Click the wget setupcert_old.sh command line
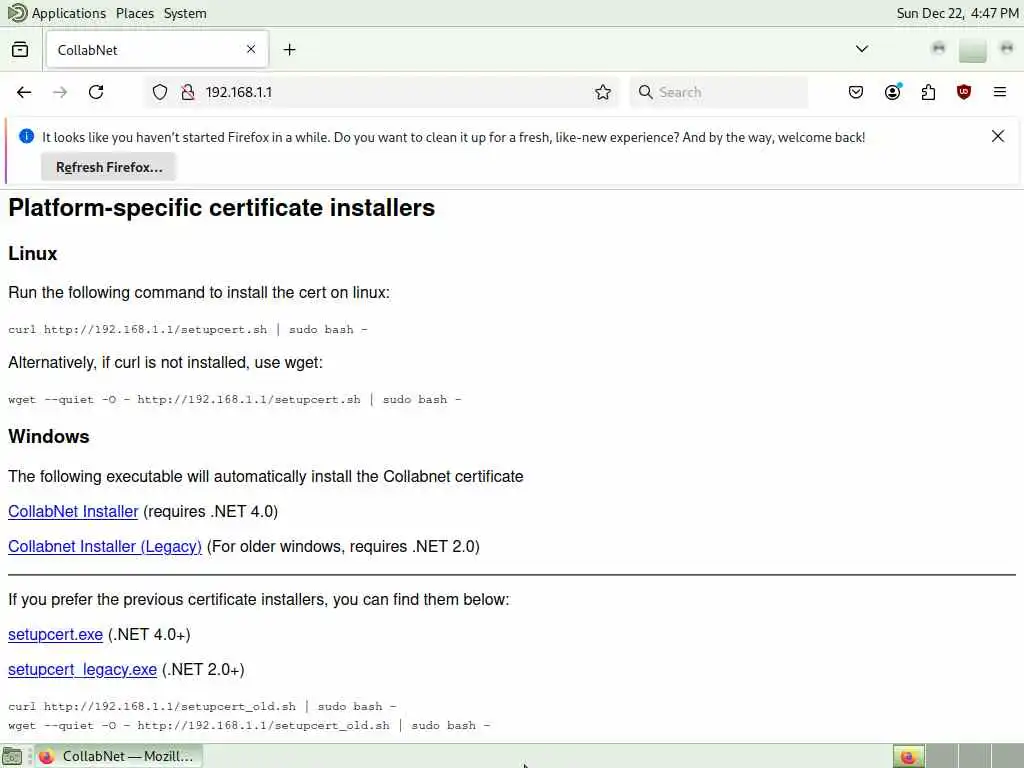1024x768 pixels. coord(249,726)
